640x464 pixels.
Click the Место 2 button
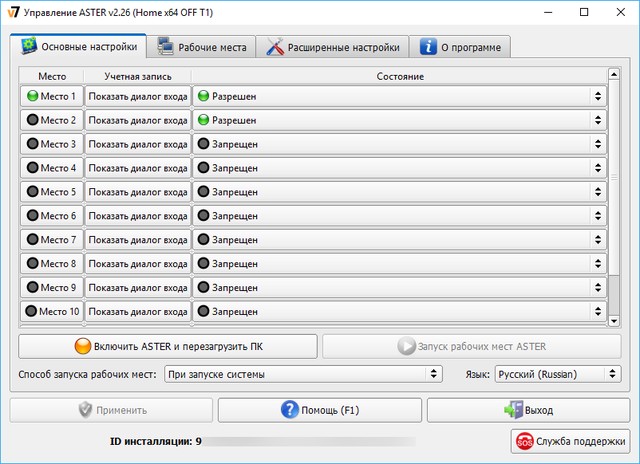point(52,120)
